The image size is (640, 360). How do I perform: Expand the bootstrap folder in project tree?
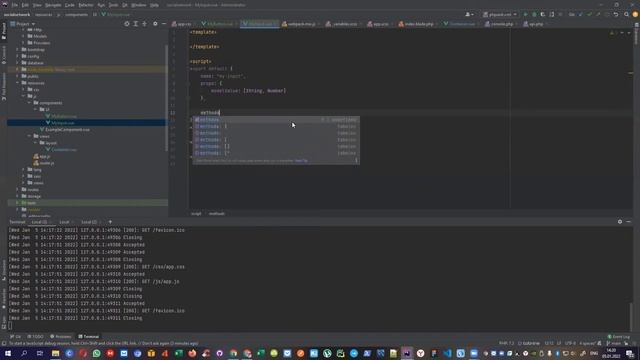click(18, 50)
